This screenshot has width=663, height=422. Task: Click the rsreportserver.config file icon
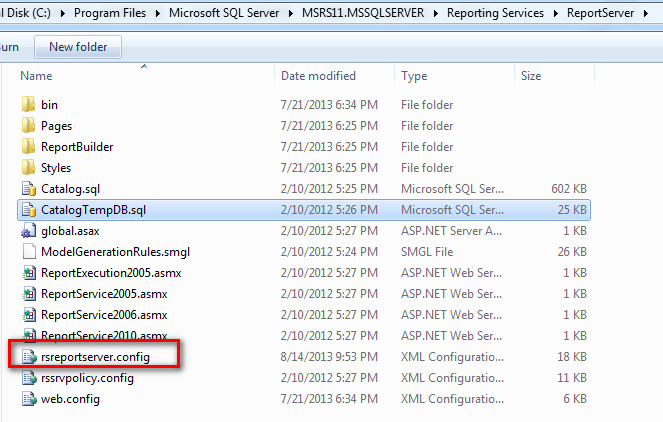pyautogui.click(x=29, y=357)
